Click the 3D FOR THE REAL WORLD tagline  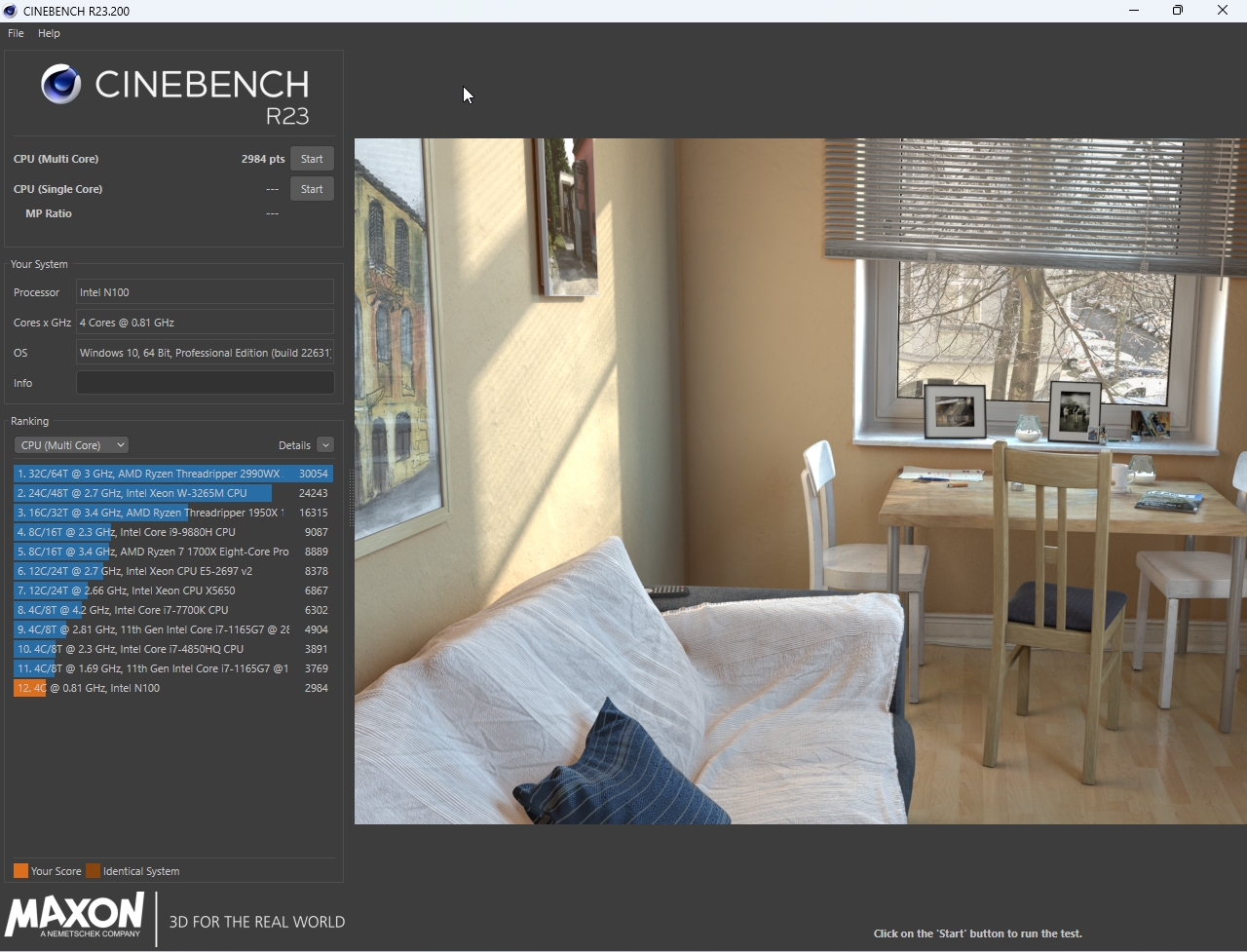coord(257,922)
